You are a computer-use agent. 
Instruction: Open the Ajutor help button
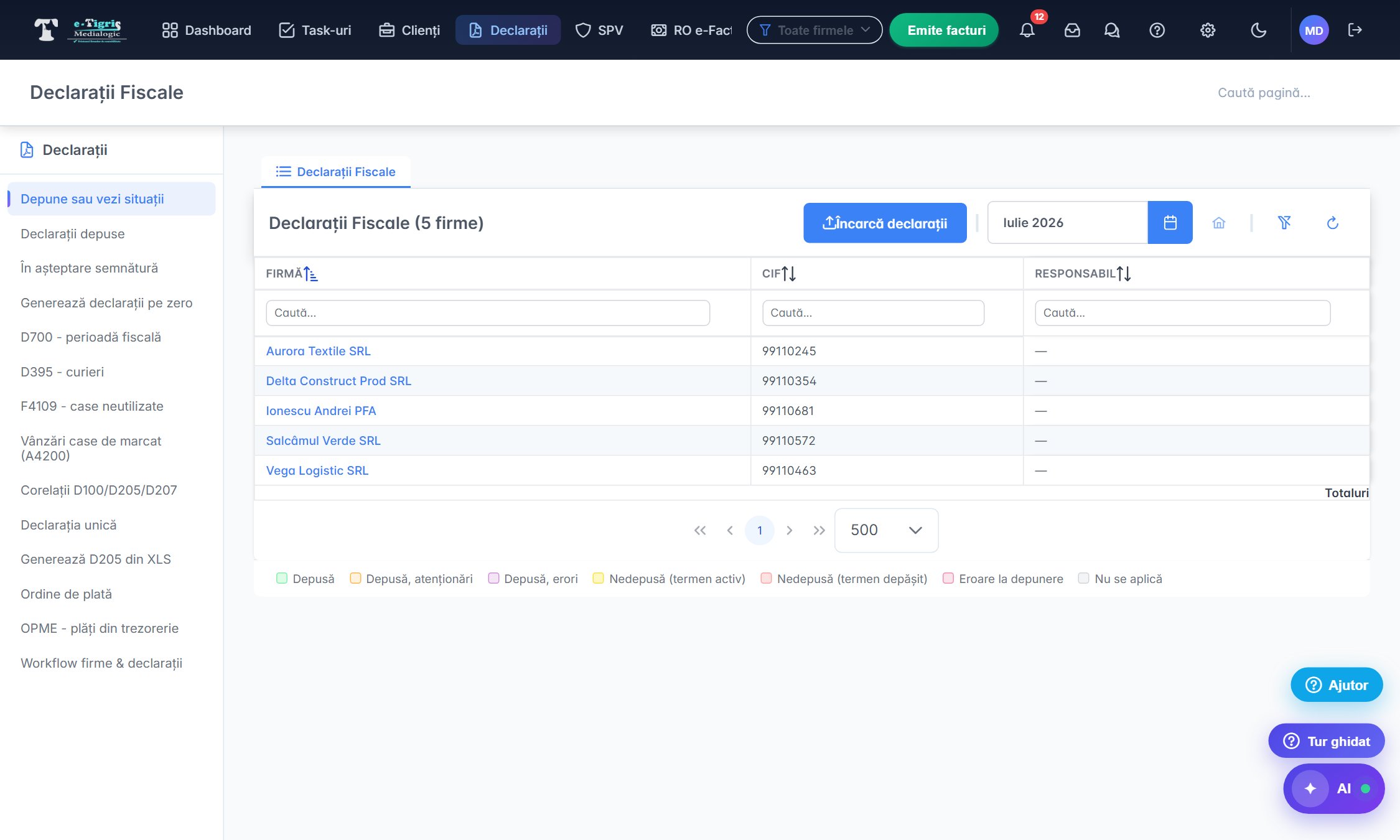point(1337,685)
